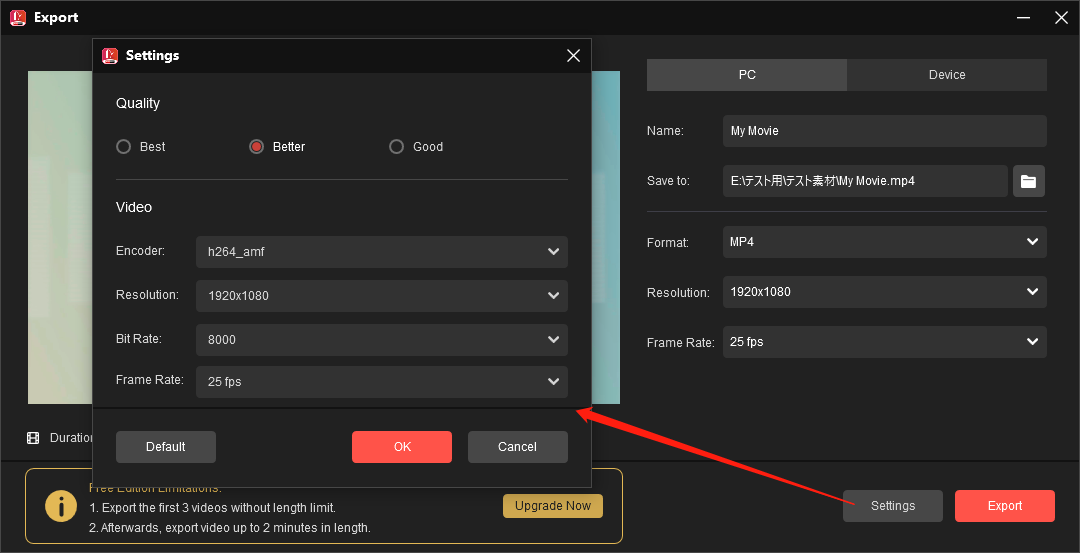This screenshot has width=1080, height=553.
Task: Click the film strip icon beside Duration
Action: tap(33, 438)
